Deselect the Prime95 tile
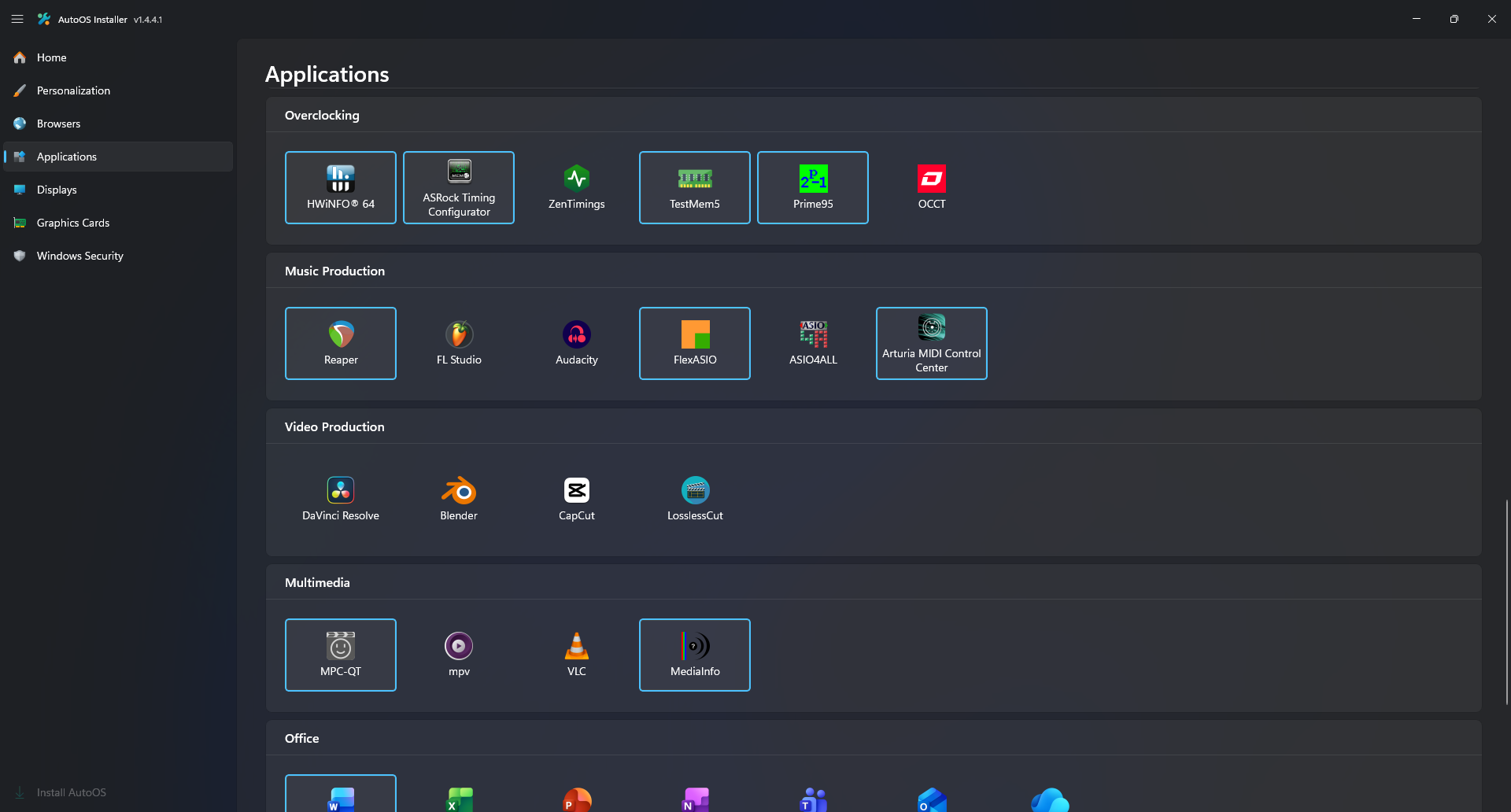 click(813, 187)
